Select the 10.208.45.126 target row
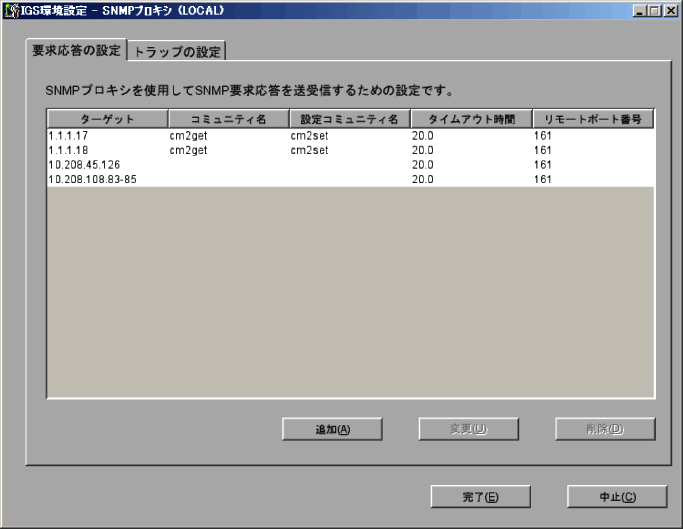The width and height of the screenshot is (683, 529). coord(350,164)
